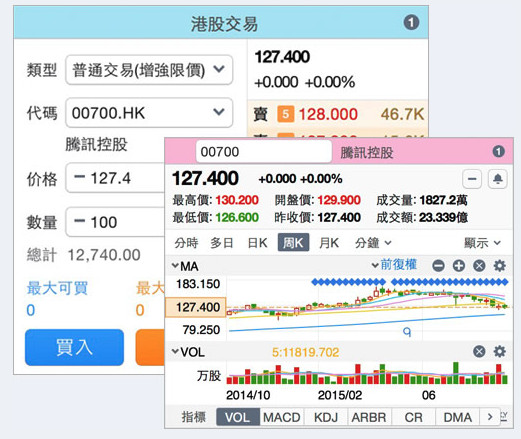Open 代碼 stock code dropdown
This screenshot has width=521, height=439.
click(x=149, y=113)
